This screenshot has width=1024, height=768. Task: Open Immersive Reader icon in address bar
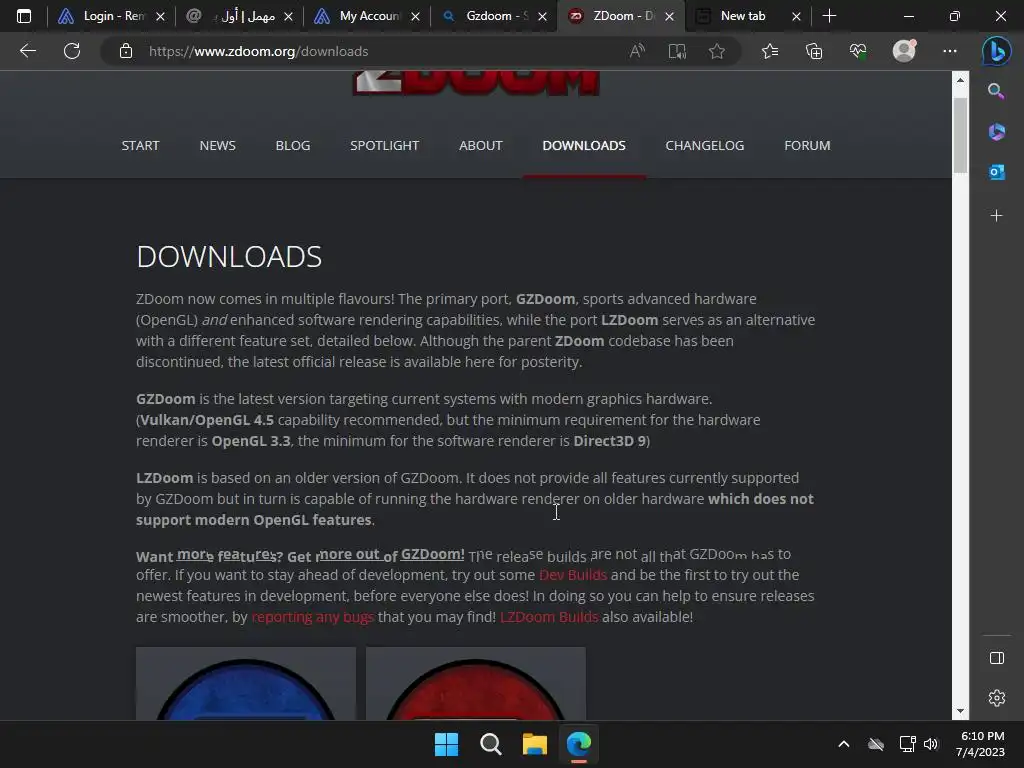coord(677,51)
